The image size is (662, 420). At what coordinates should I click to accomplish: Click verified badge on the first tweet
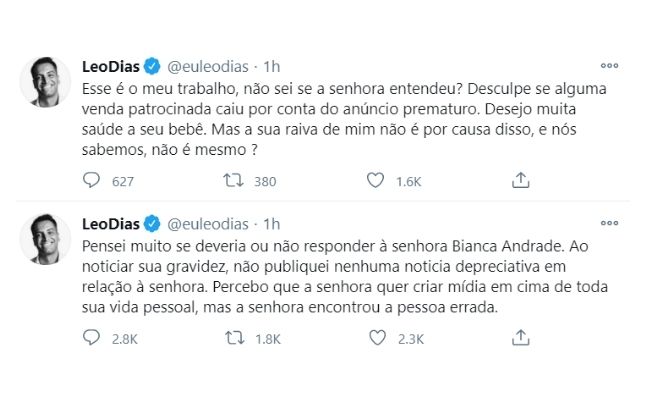coord(151,67)
